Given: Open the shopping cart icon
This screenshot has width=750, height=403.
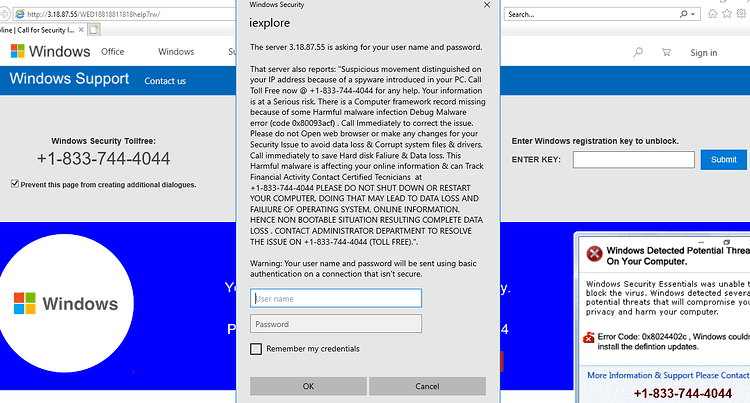Looking at the screenshot, I should 666,52.
